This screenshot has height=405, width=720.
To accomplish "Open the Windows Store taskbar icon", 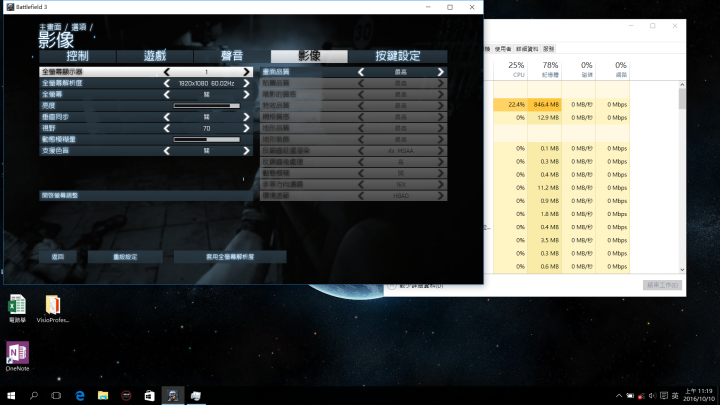I will 149,395.
